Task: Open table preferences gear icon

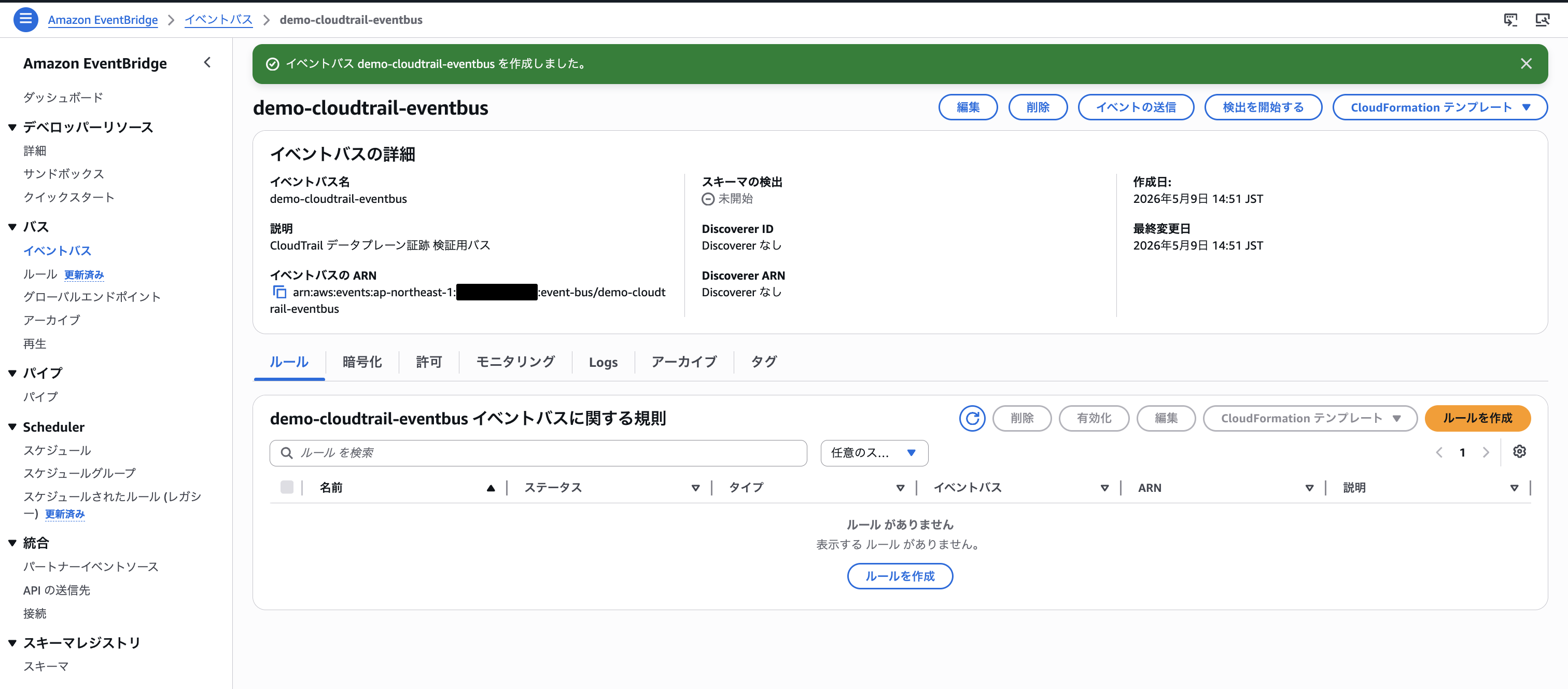Action: pyautogui.click(x=1519, y=451)
